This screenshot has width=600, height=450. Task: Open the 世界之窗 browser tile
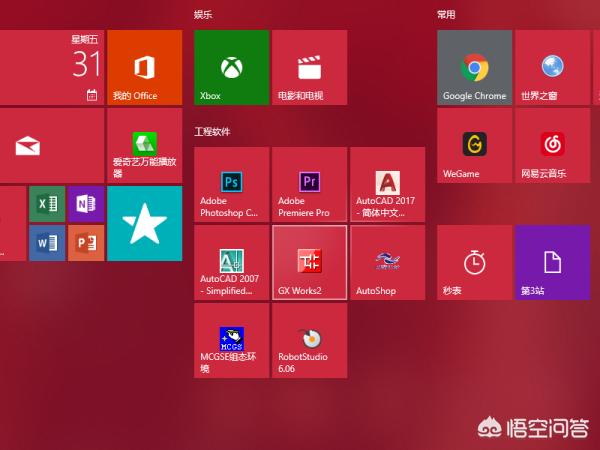coord(552,67)
